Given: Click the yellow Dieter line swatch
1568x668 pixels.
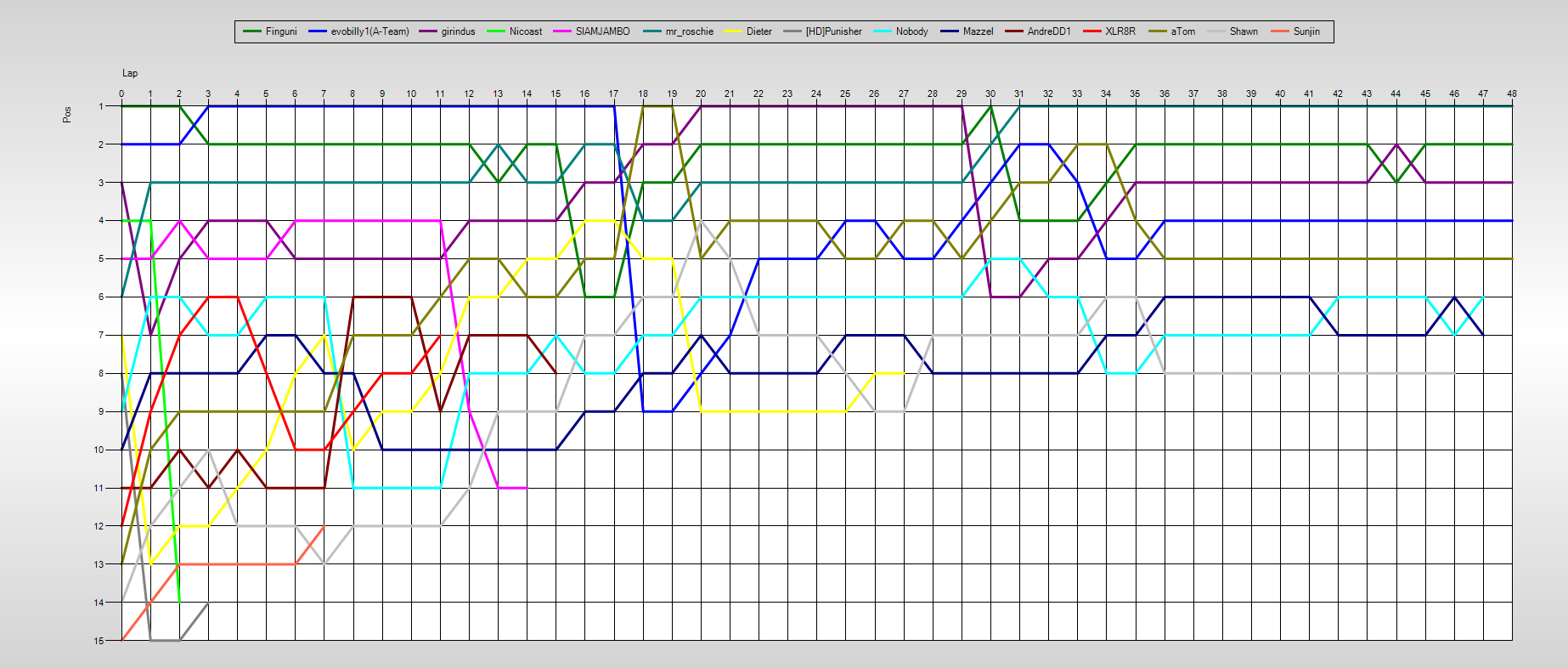Looking at the screenshot, I should pos(733,31).
